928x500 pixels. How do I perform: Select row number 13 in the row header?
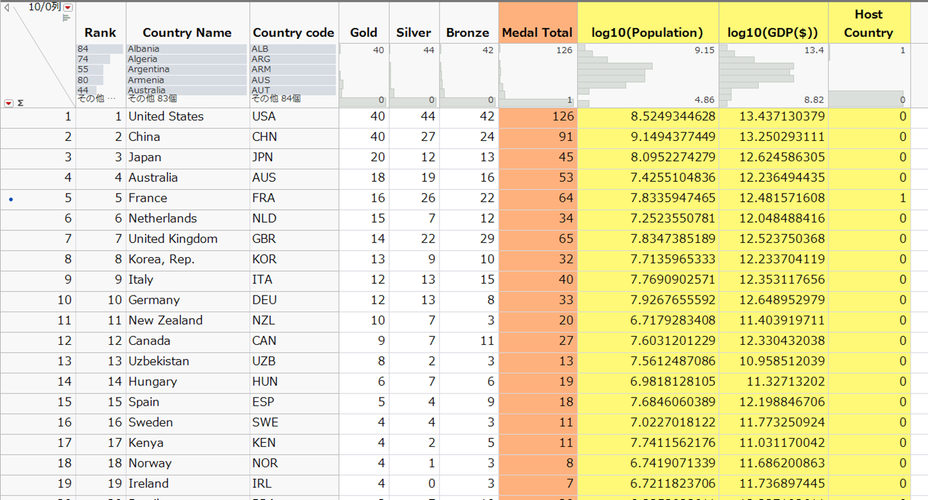tap(38, 361)
